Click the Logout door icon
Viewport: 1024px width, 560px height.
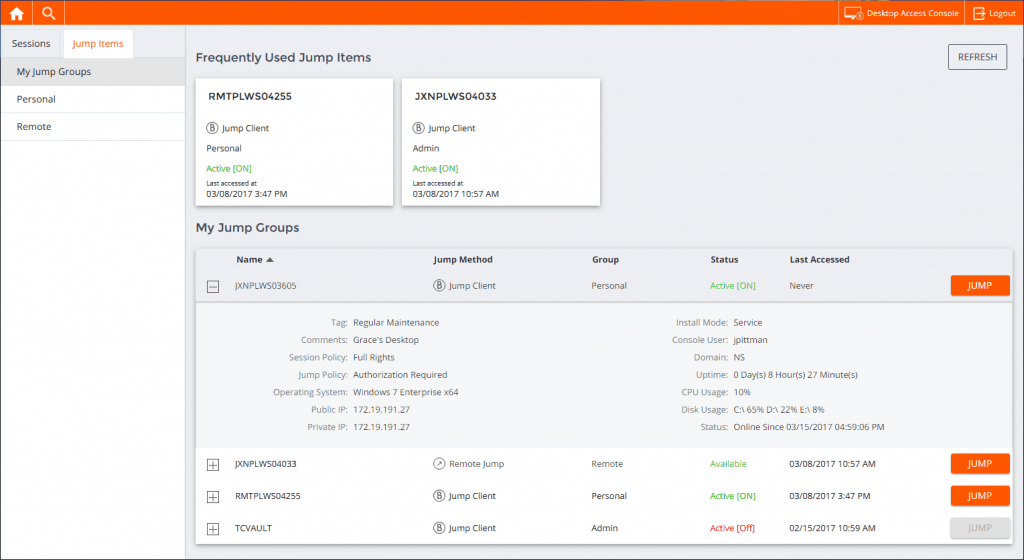(978, 13)
